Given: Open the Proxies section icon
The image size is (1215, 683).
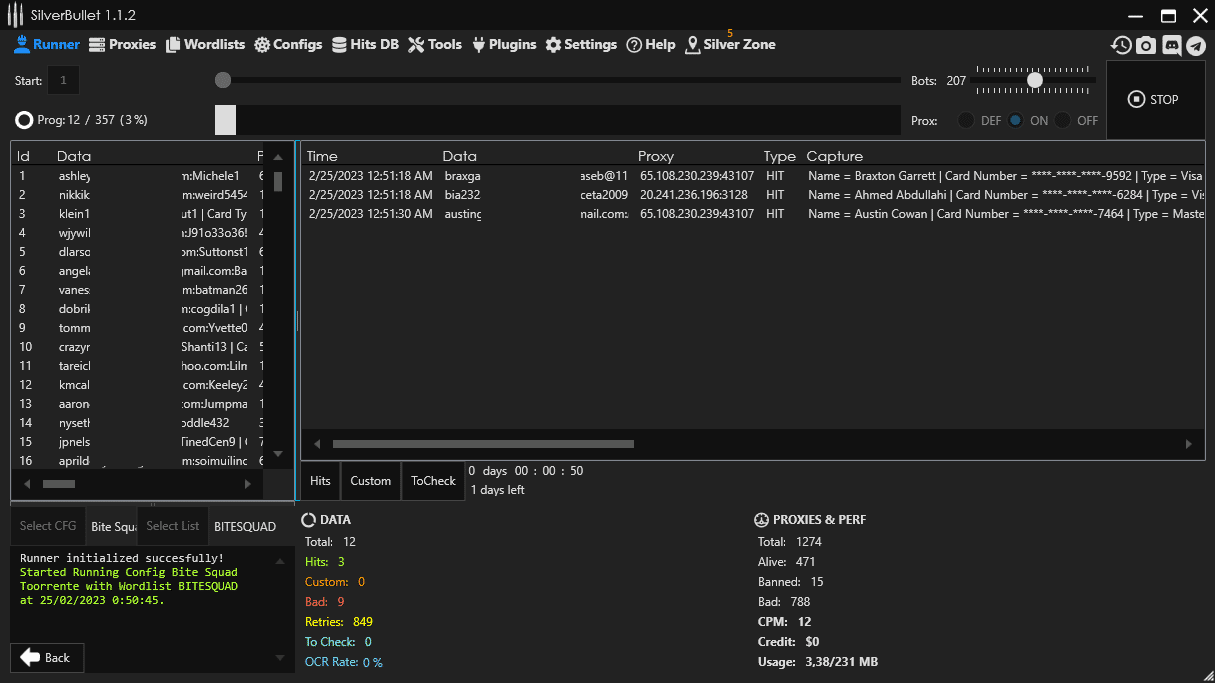Looking at the screenshot, I should (97, 45).
